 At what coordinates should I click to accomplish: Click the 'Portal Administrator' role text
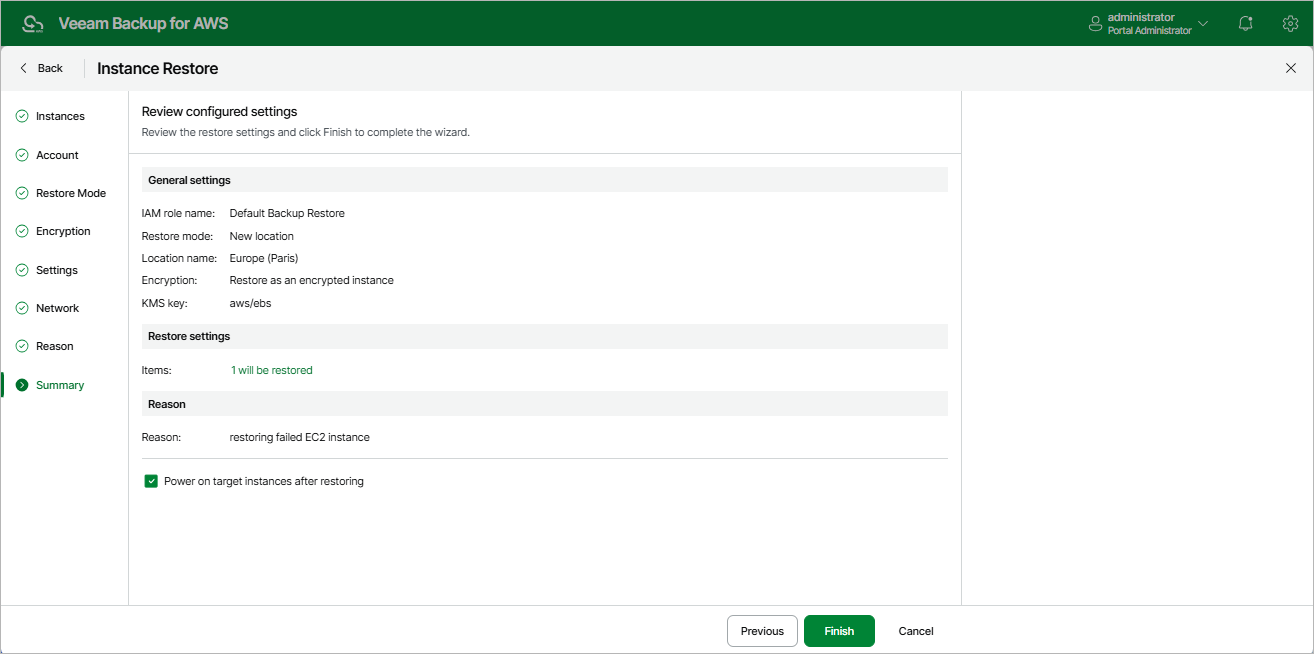[x=1150, y=31]
